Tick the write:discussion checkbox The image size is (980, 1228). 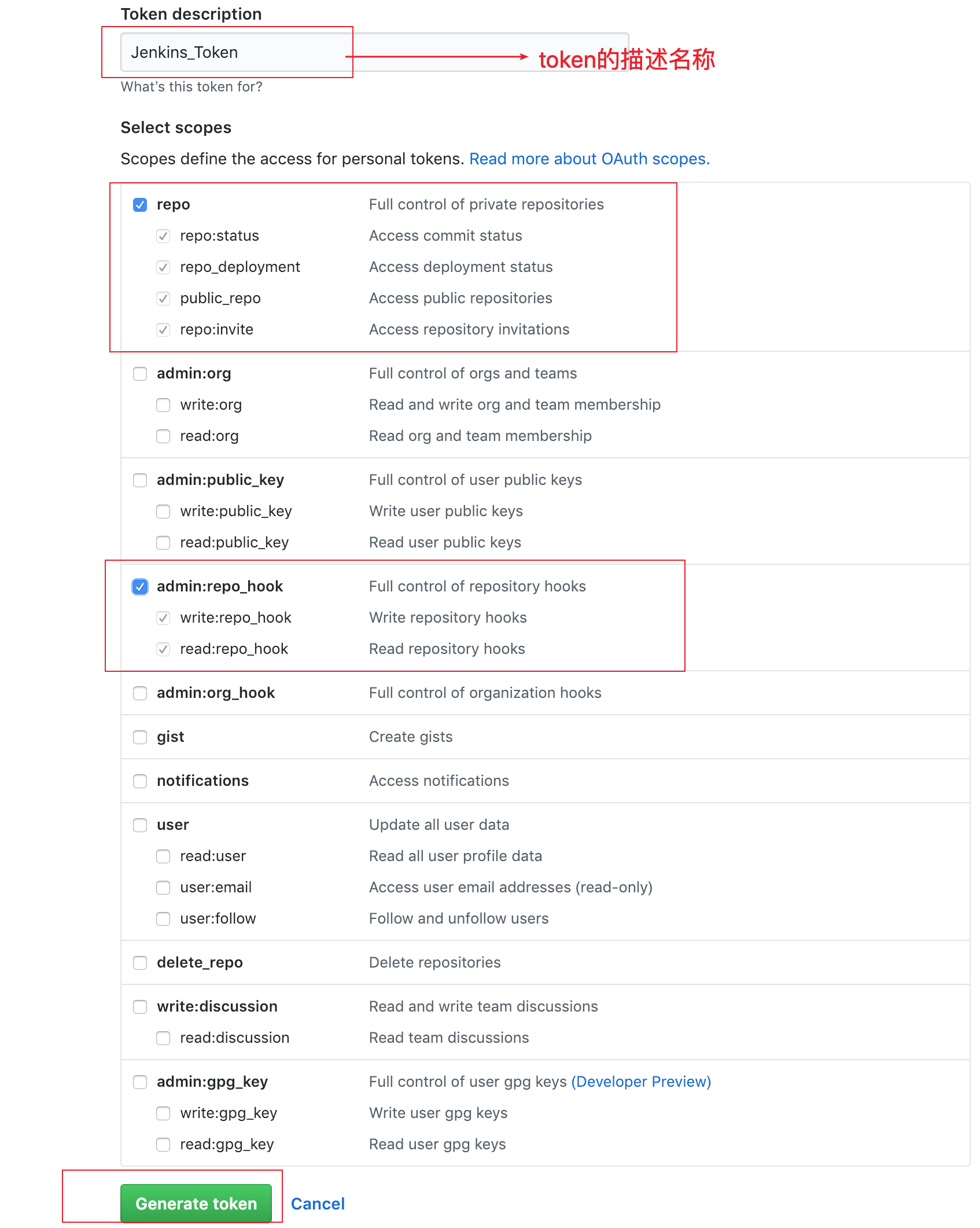click(x=140, y=1007)
